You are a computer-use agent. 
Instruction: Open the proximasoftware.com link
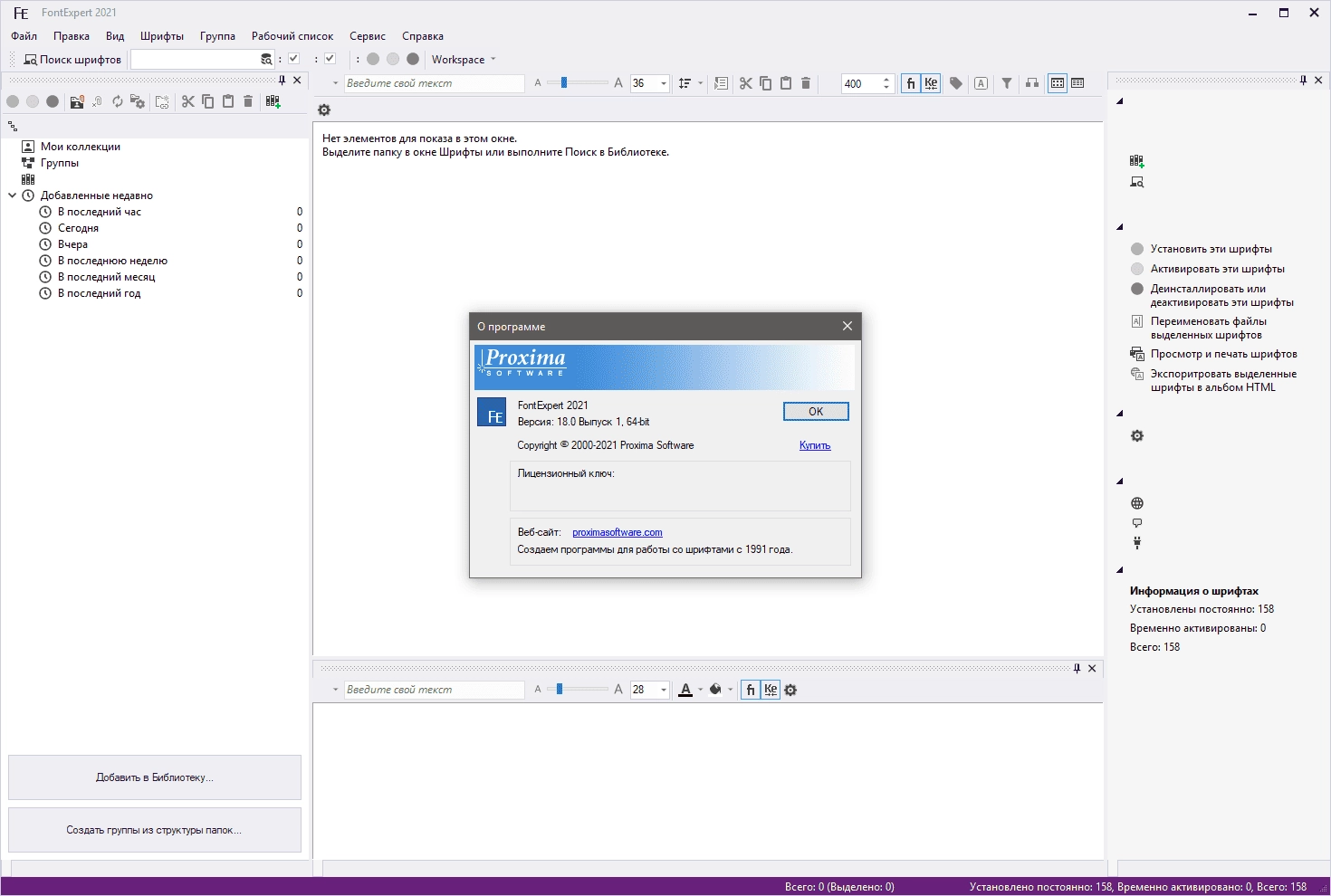[x=618, y=532]
